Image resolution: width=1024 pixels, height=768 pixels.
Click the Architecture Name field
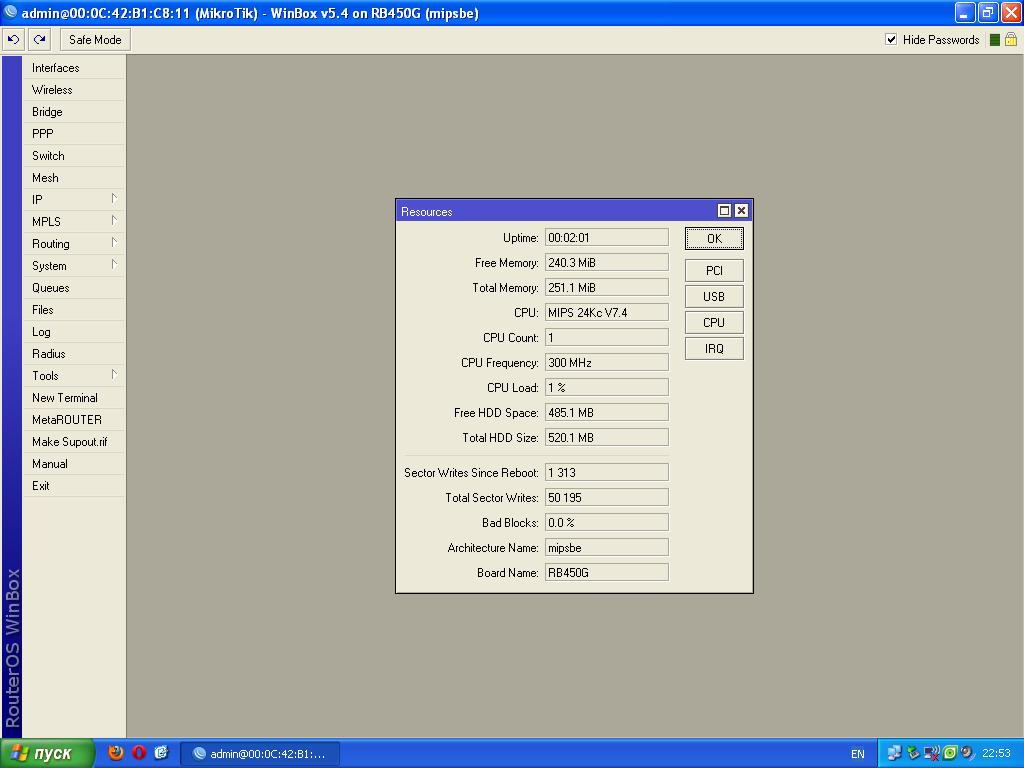[x=607, y=547]
